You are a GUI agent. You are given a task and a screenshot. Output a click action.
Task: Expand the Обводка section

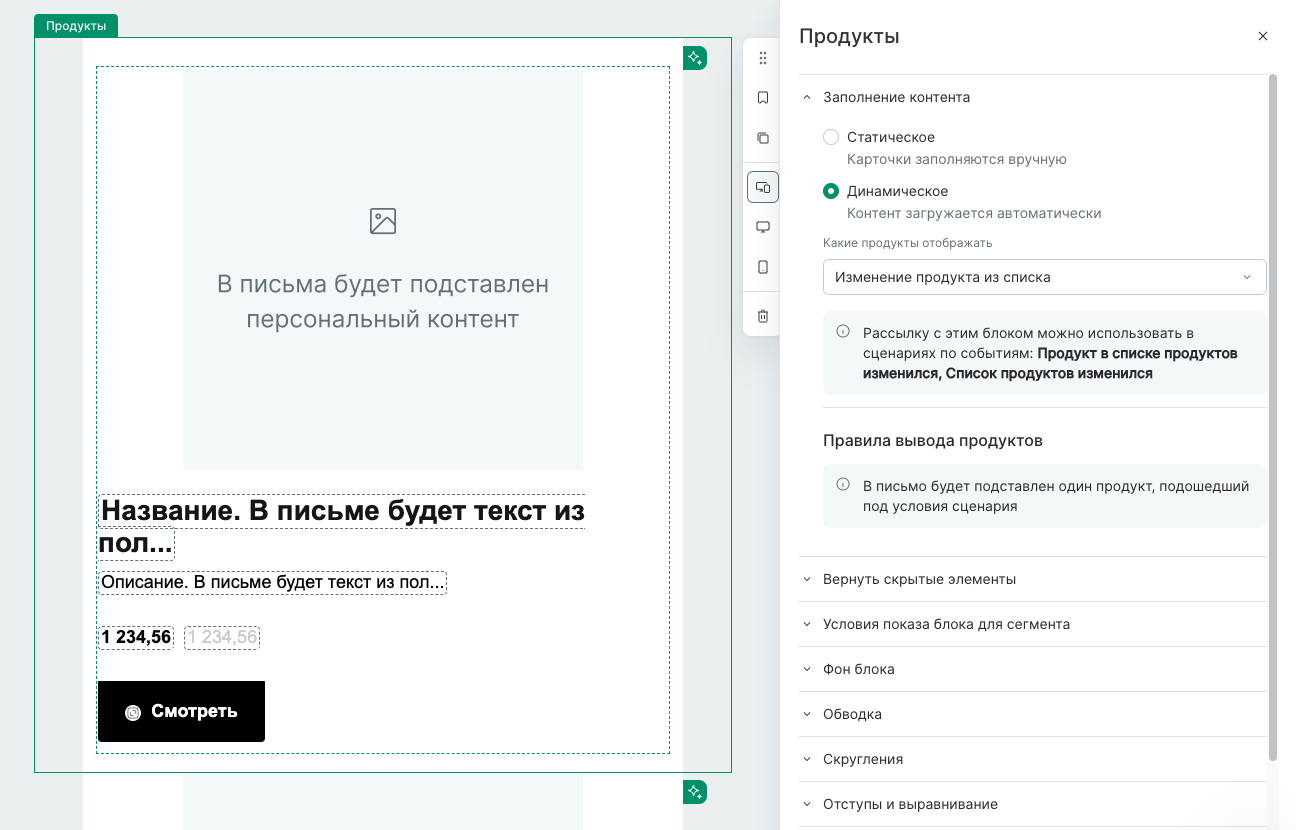(x=1033, y=714)
